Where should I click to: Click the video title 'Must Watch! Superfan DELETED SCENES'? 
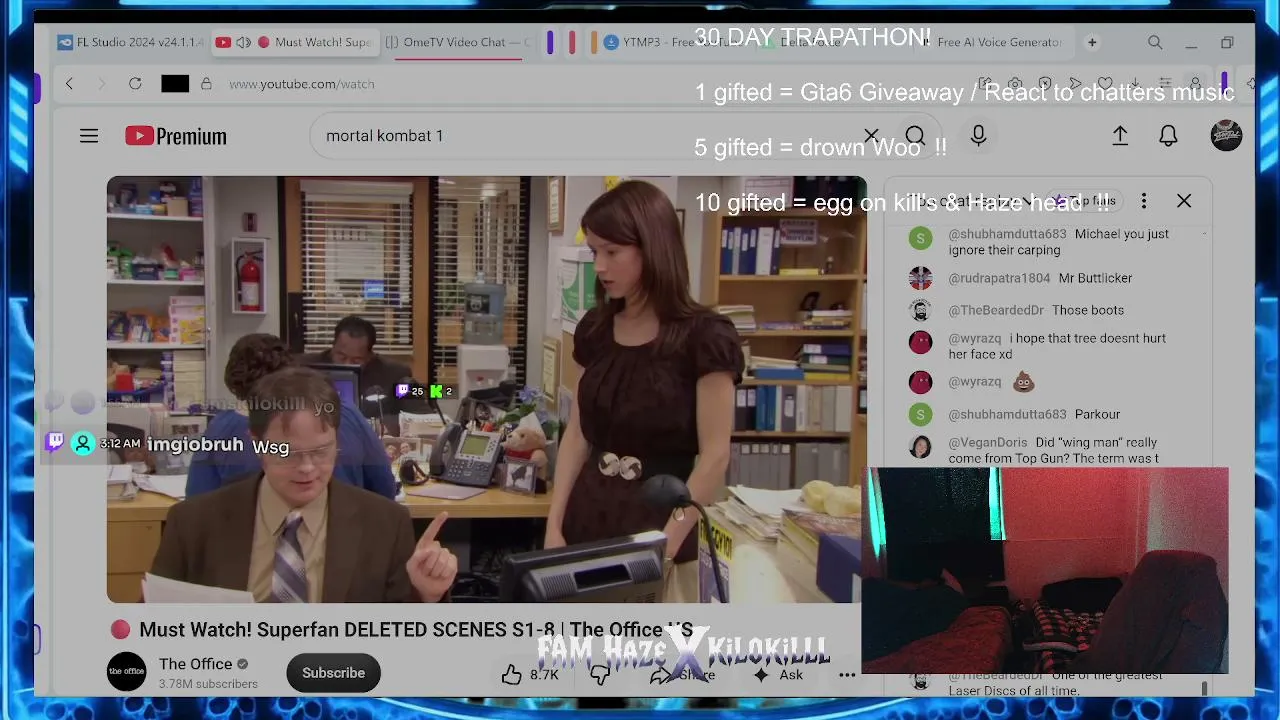416,630
